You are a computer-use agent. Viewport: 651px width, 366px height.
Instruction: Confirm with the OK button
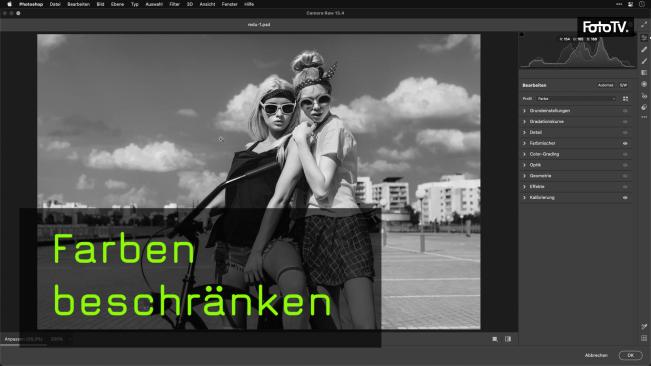630,355
